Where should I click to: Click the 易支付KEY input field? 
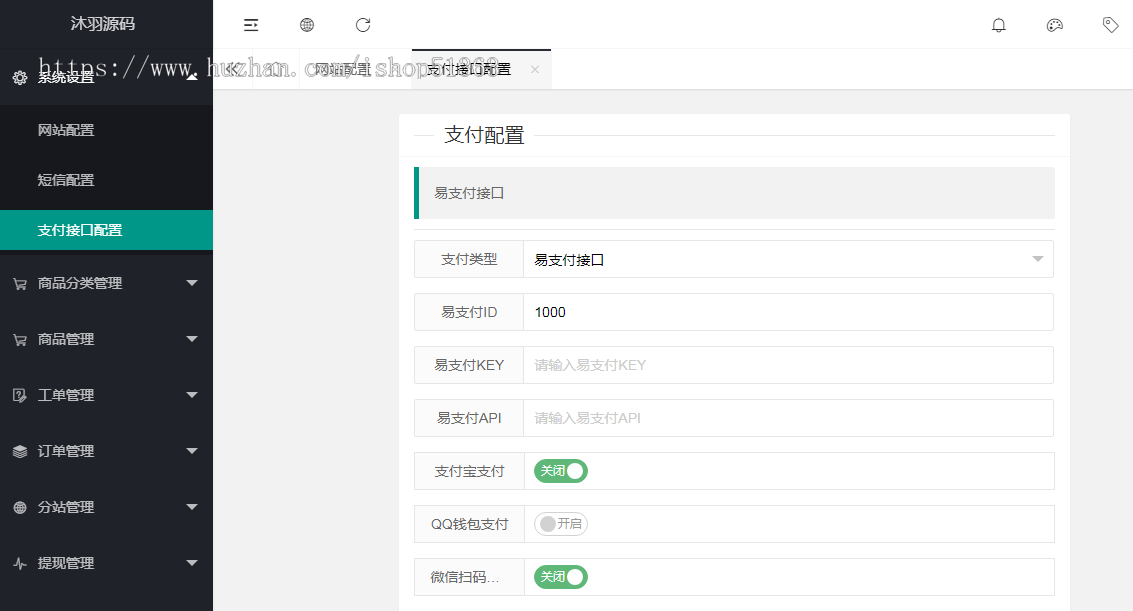(788, 365)
